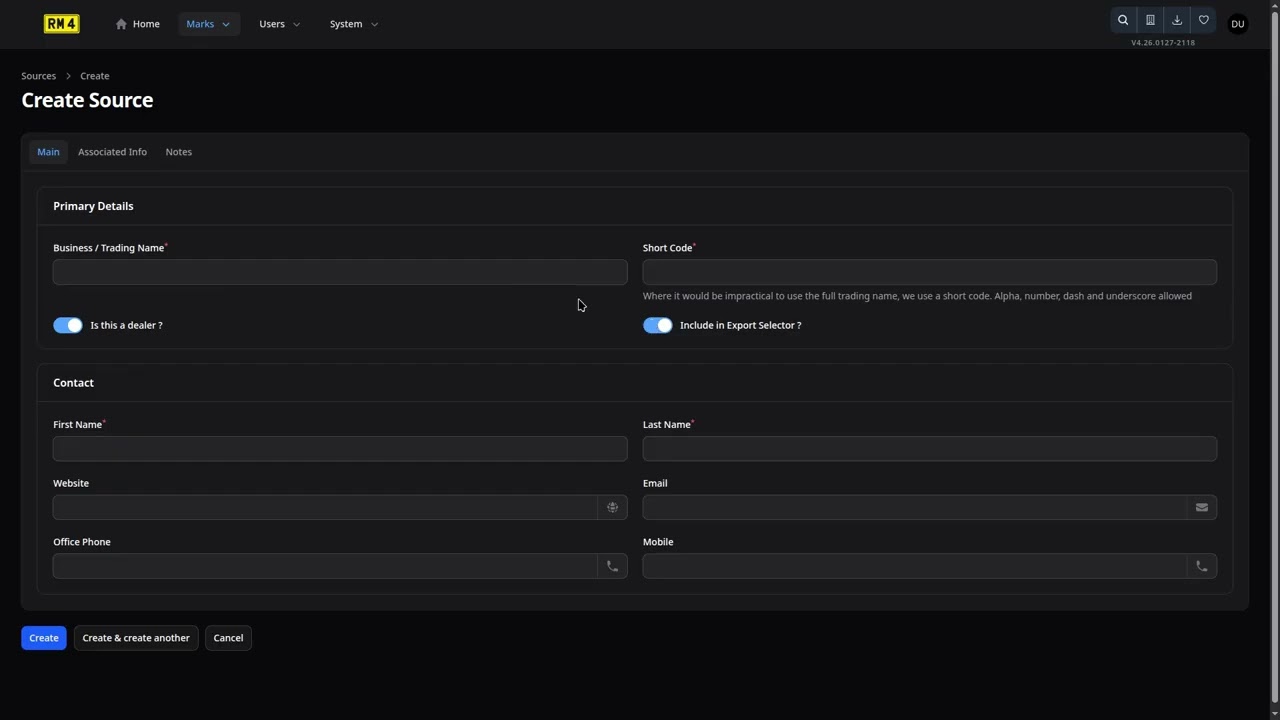
Task: Toggle the "Include in Export Selector ?" switch
Action: pyautogui.click(x=658, y=325)
